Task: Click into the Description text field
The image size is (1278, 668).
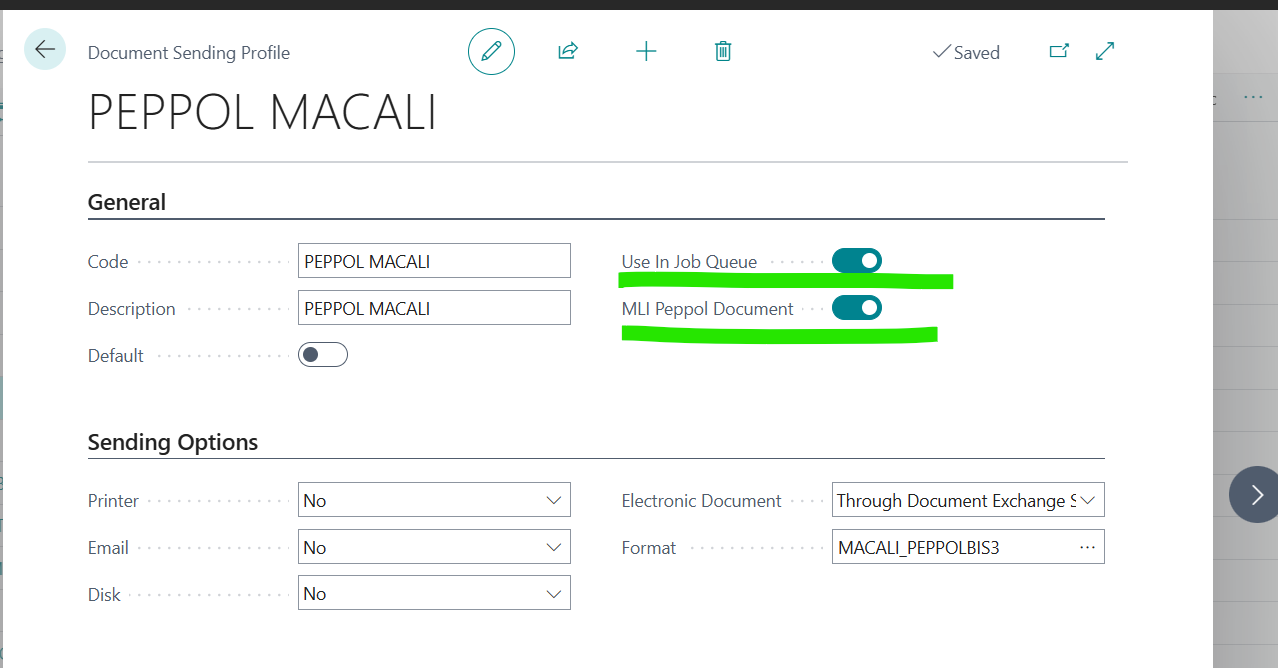Action: click(x=434, y=308)
